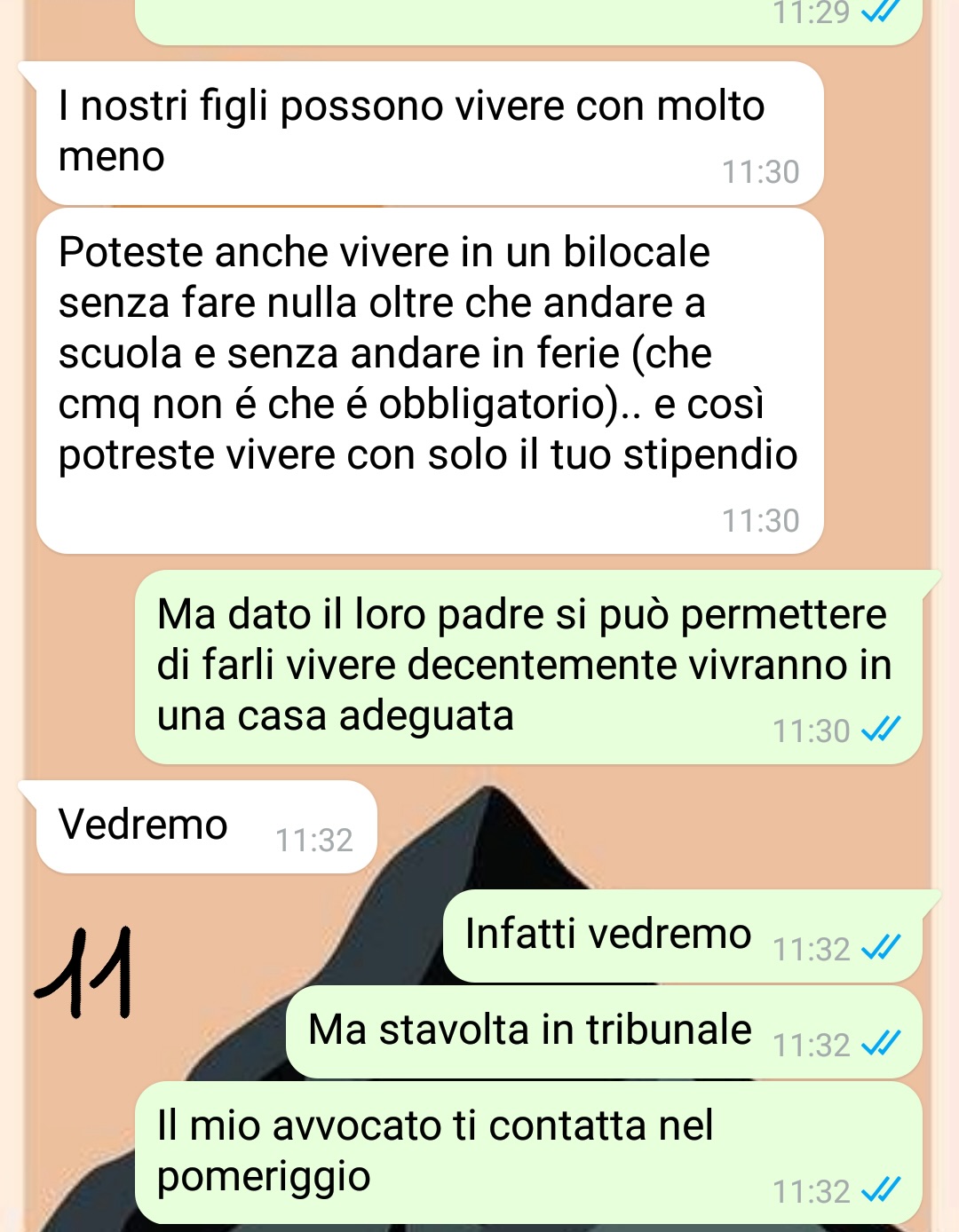This screenshot has height=1232, width=959.
Task: Select the 'Poteste anche vivere in un bilocale' message
Action: click(430, 381)
